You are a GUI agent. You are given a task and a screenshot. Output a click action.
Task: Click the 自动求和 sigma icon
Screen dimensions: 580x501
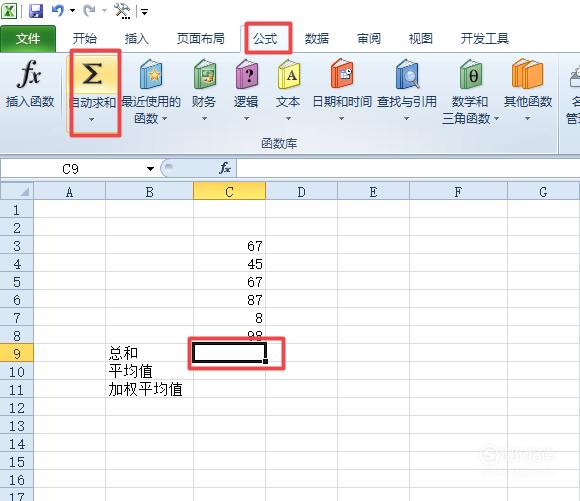(92, 74)
